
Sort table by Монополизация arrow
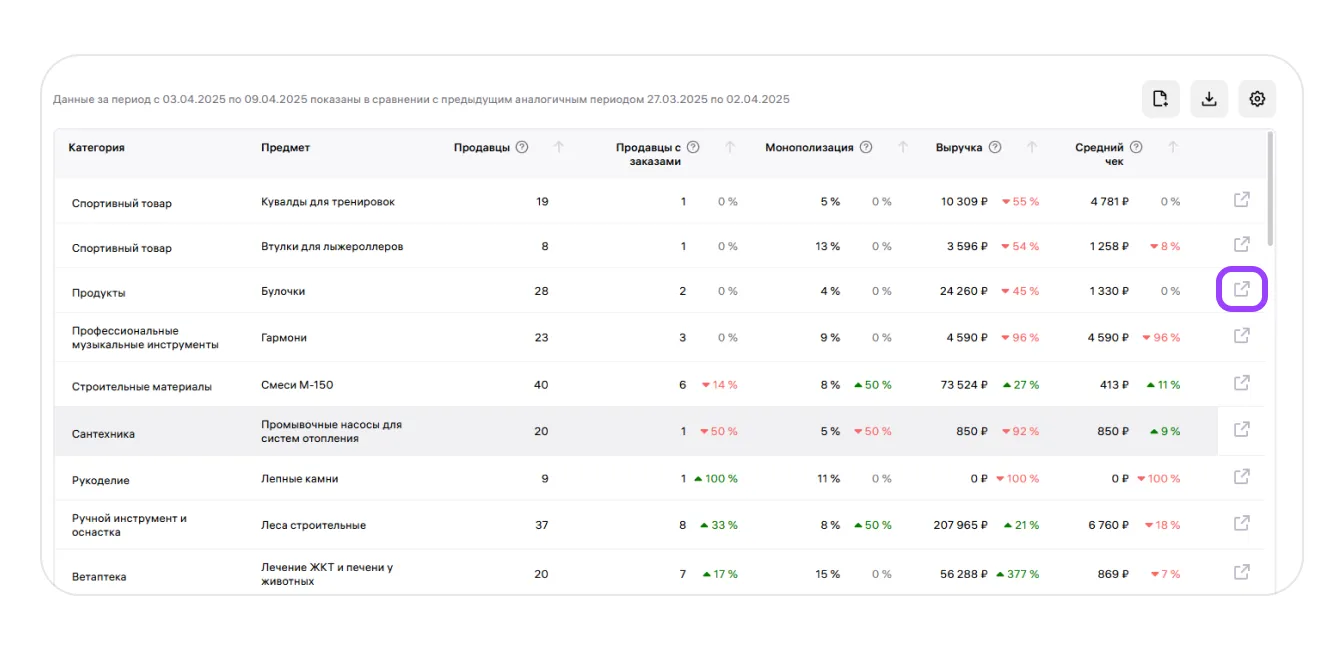point(903,148)
